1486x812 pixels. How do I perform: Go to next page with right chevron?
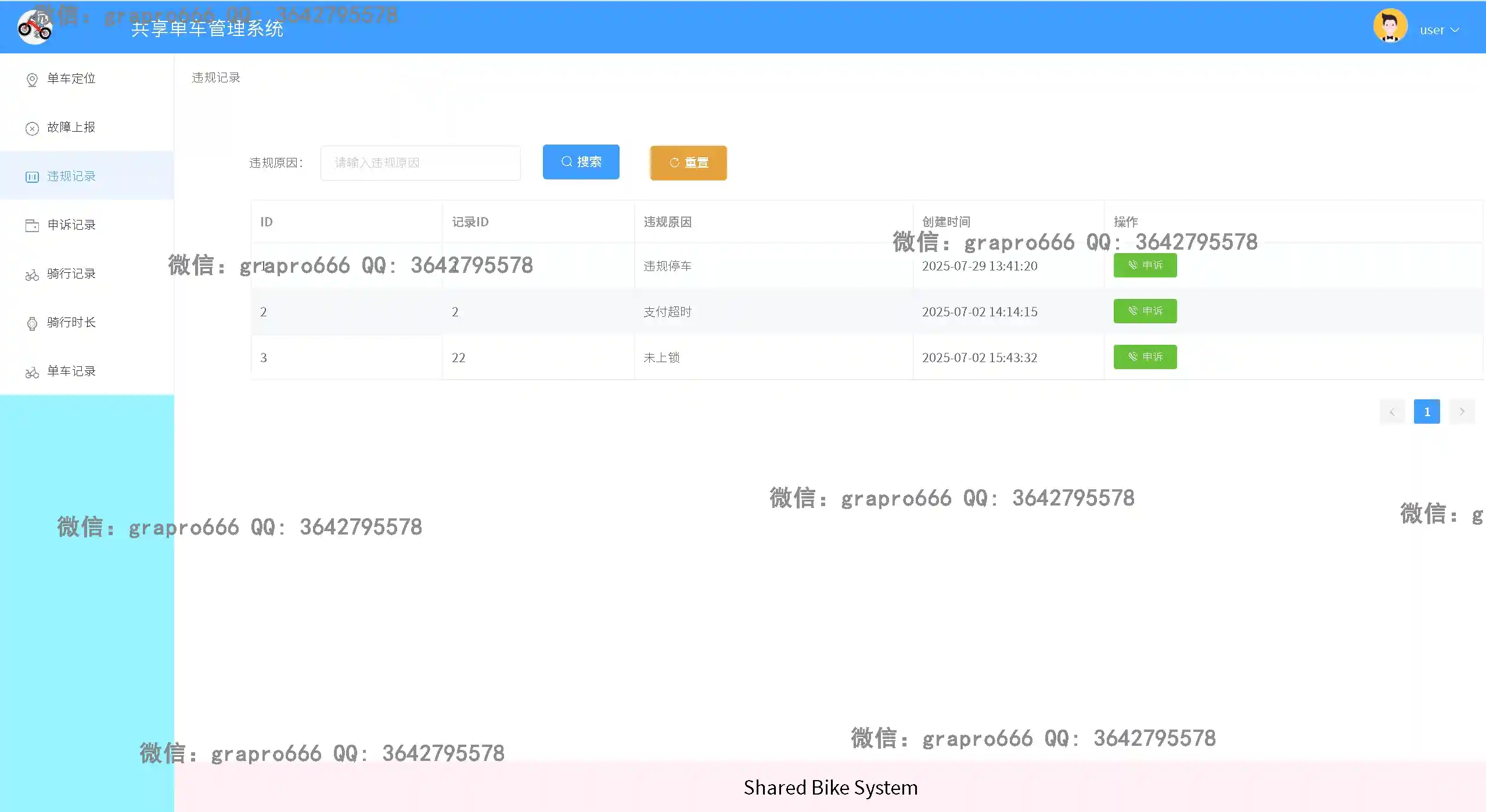pos(1462,412)
